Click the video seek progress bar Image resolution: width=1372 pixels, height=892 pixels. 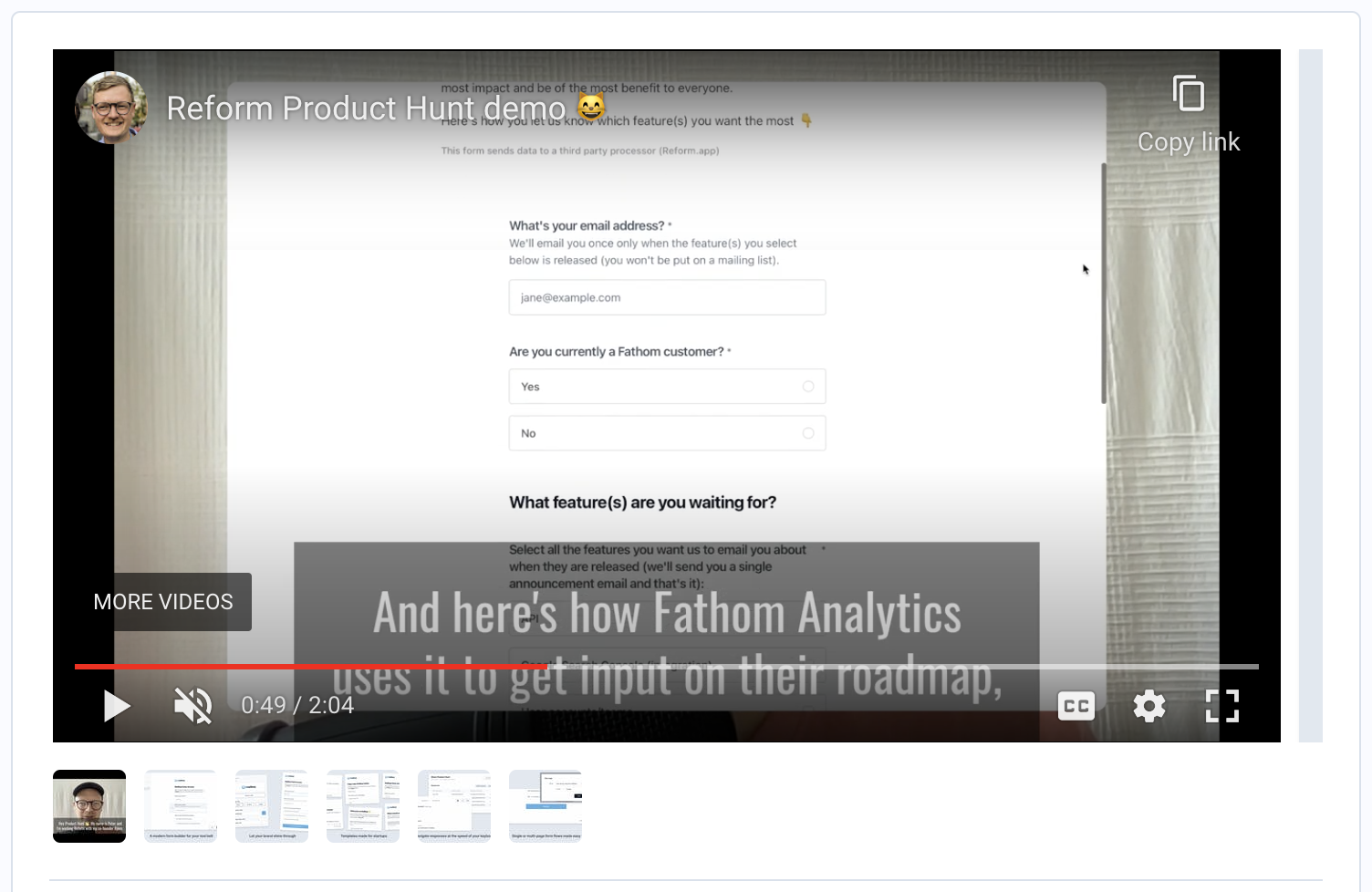(667, 667)
